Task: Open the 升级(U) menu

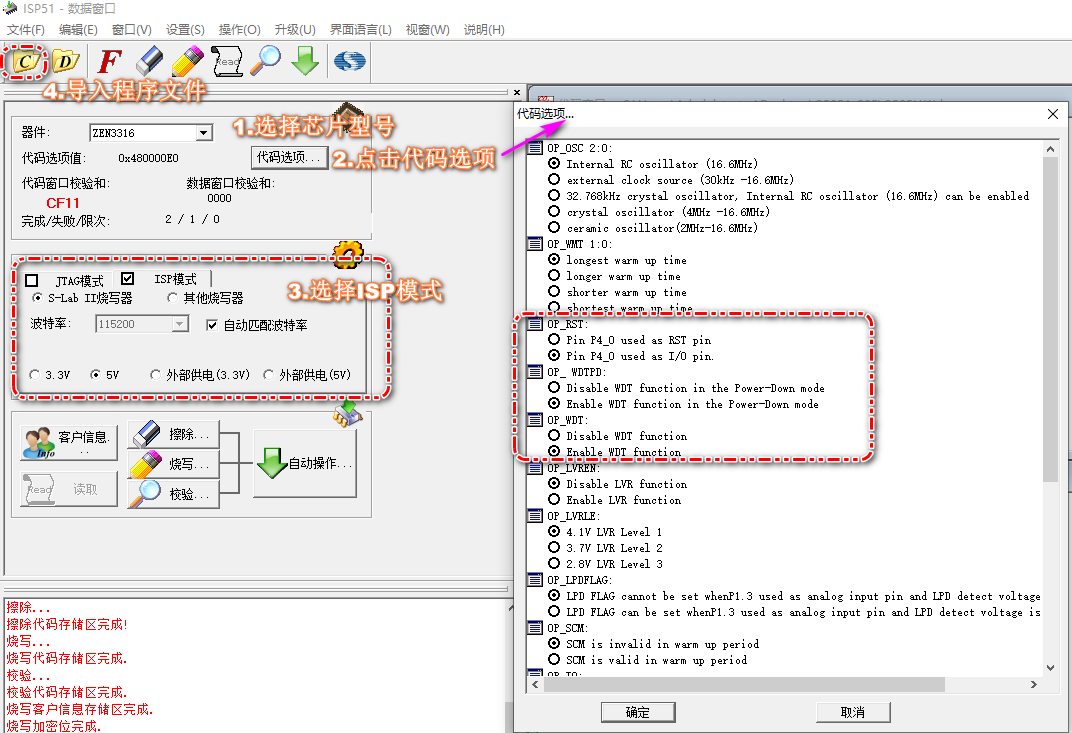Action: (x=295, y=29)
